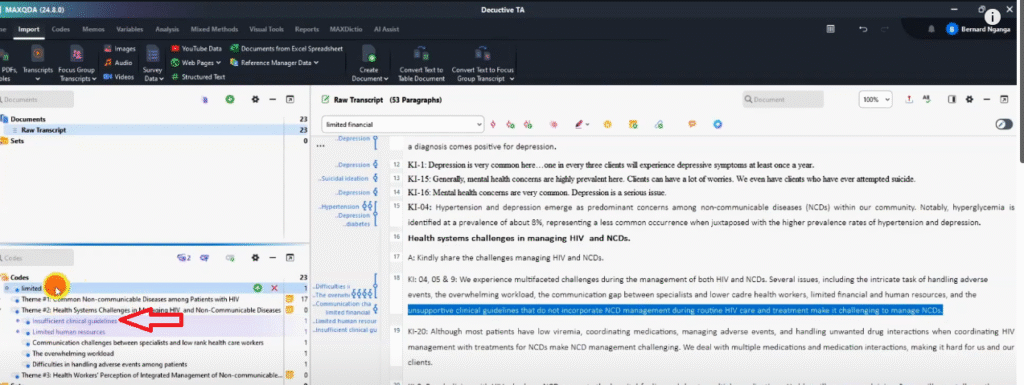Screen dimensions: 1024x385
Task: Open Documents panel settings gear
Action: (255, 100)
